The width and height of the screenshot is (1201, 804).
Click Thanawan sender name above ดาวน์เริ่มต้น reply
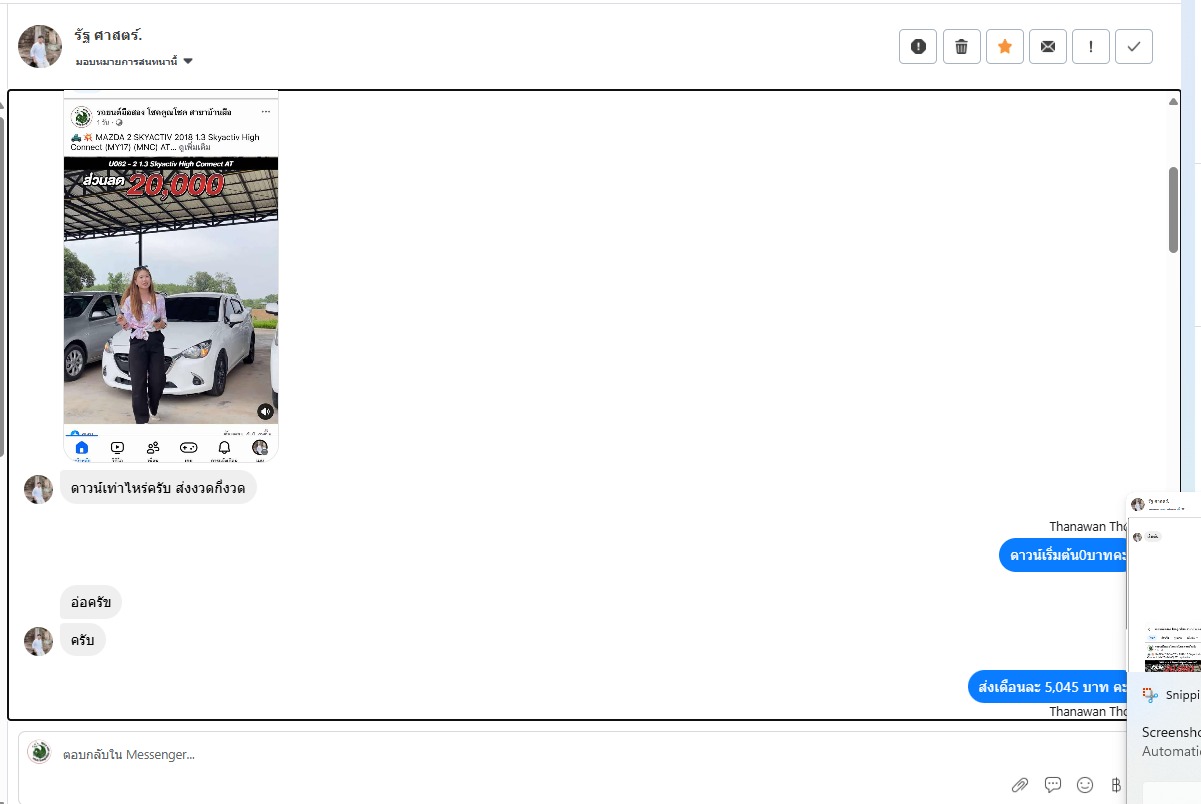[1089, 526]
